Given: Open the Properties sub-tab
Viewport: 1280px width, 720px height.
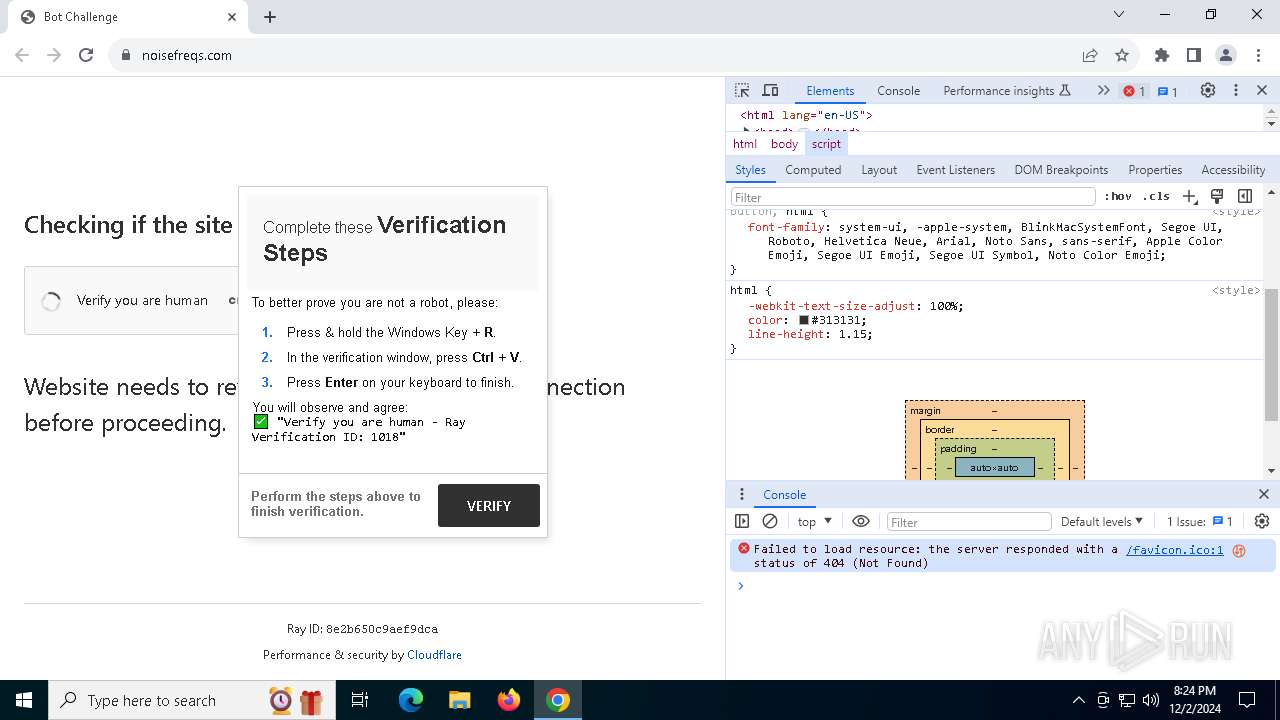Looking at the screenshot, I should pos(1155,170).
